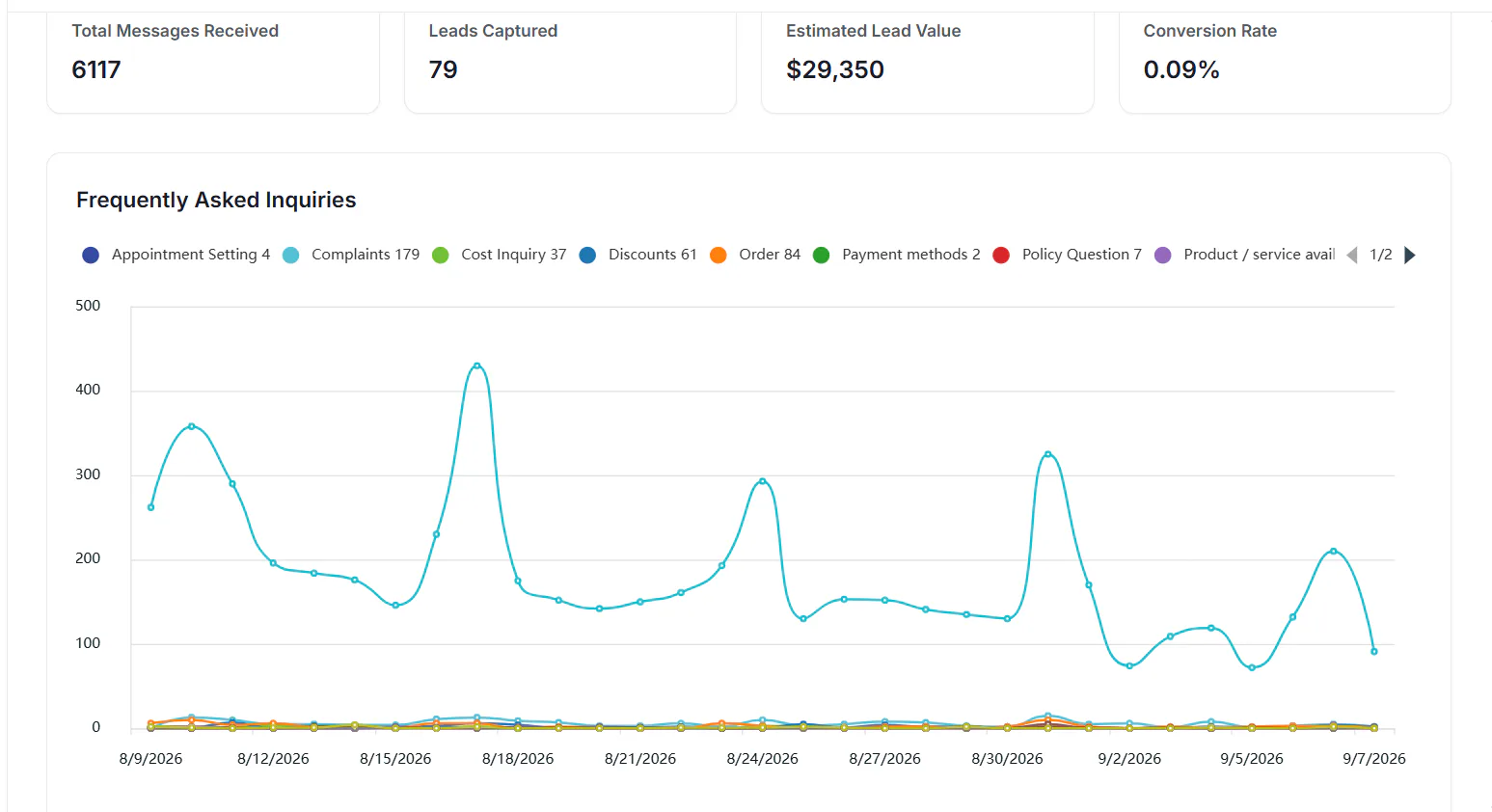Screen dimensions: 1492x812
Task: Click the "Frequently Asked Inquiries" heading
Action: [x=216, y=200]
